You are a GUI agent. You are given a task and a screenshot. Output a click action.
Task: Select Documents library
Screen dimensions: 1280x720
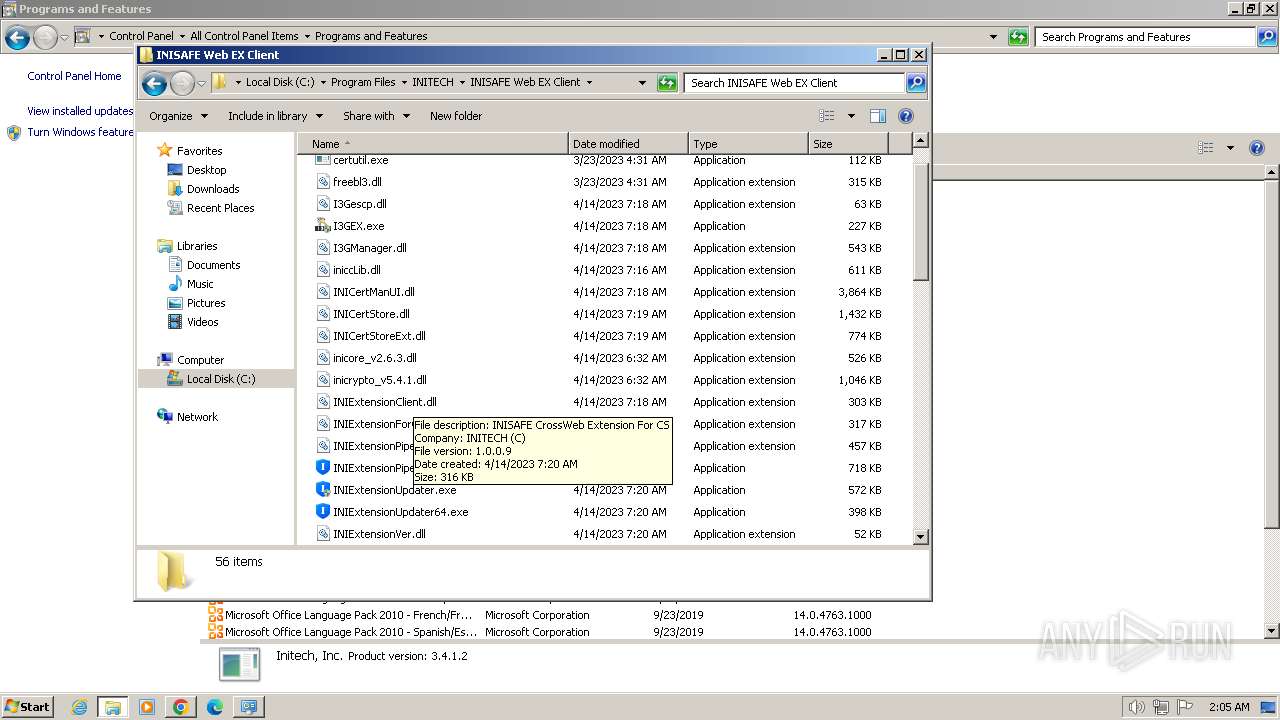(x=213, y=265)
